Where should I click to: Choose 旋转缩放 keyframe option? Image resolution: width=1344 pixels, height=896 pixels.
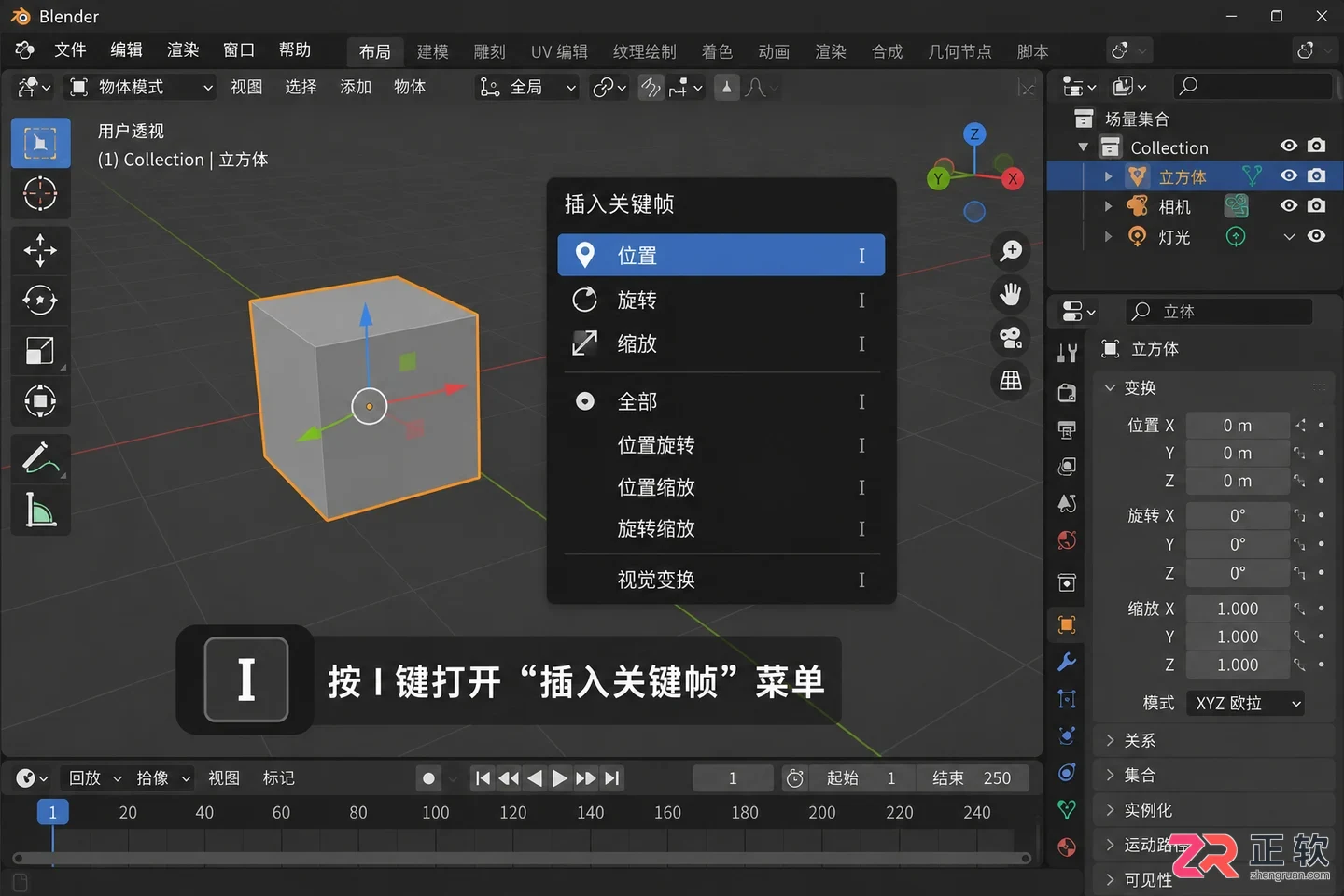[x=721, y=529]
